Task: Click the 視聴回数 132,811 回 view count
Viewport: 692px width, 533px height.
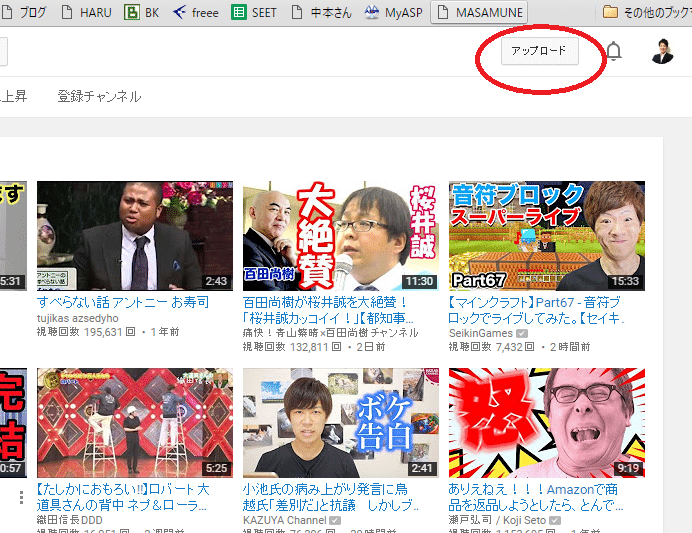Action: click(292, 347)
